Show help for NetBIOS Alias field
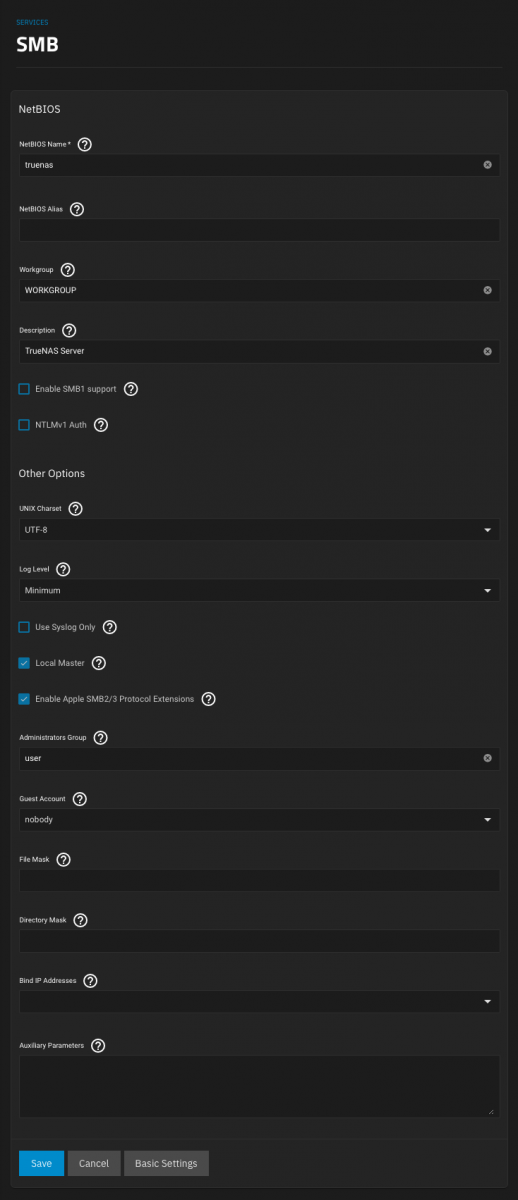 coord(77,209)
